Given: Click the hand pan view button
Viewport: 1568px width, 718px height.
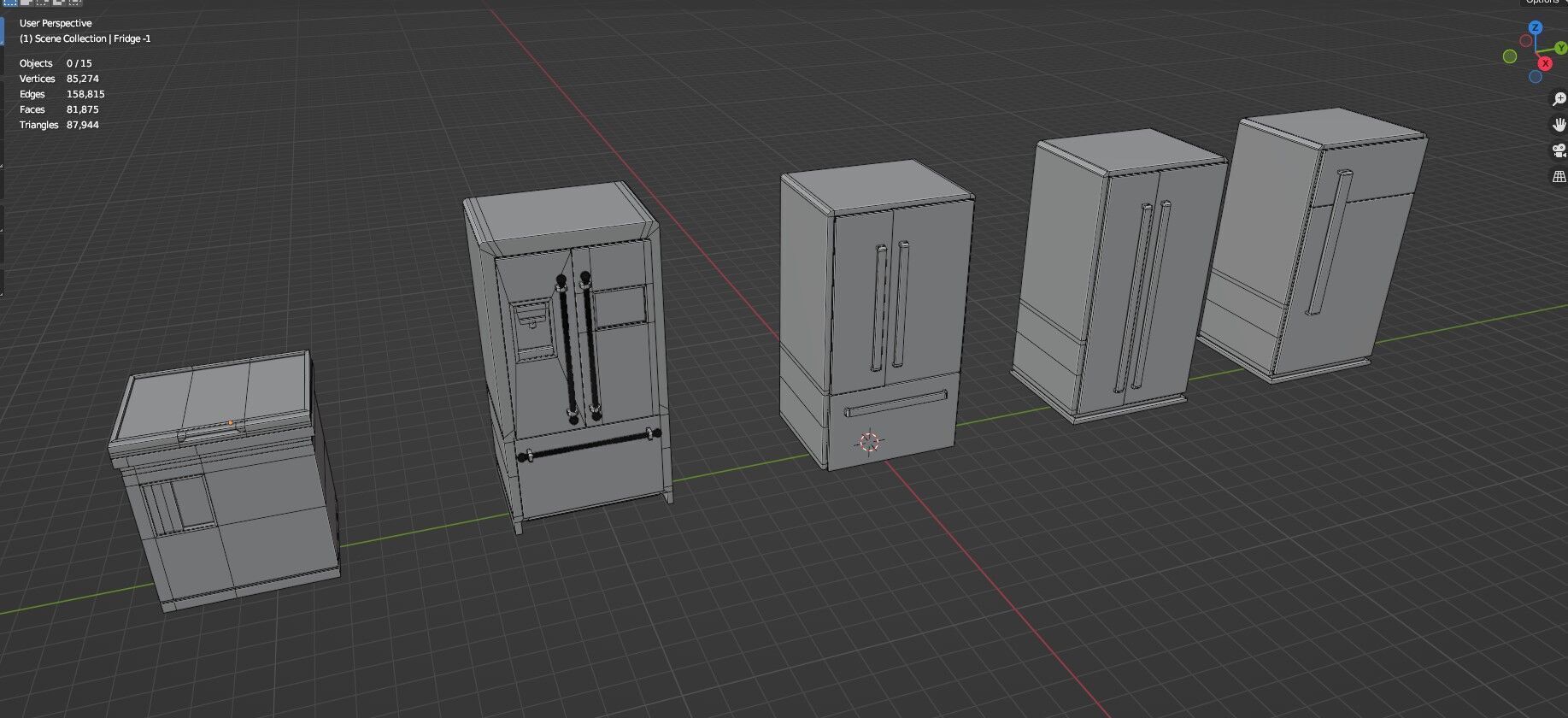Looking at the screenshot, I should (1559, 125).
